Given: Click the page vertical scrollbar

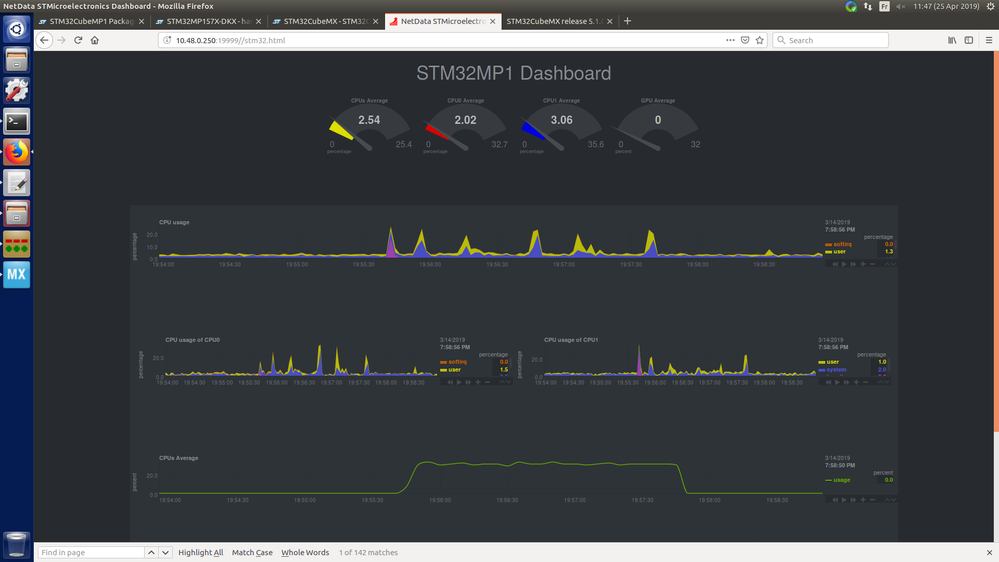Looking at the screenshot, I should 996,242.
